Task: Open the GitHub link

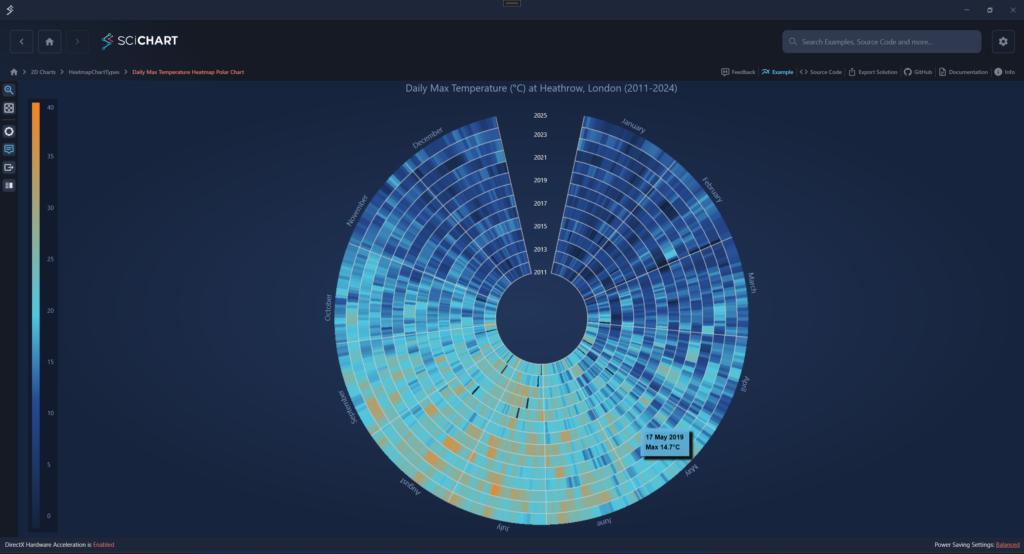Action: point(918,72)
